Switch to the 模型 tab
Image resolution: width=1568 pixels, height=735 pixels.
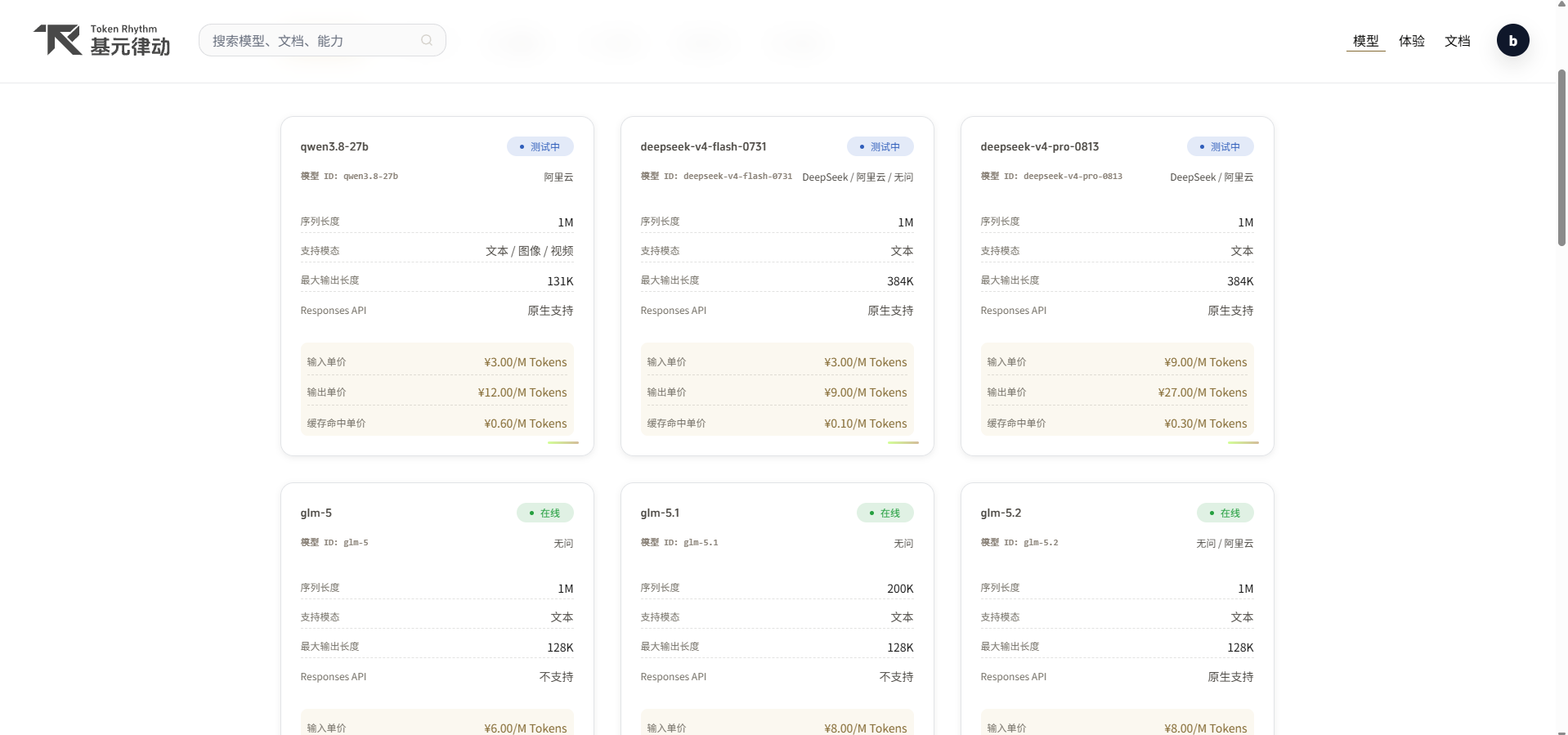click(x=1365, y=40)
